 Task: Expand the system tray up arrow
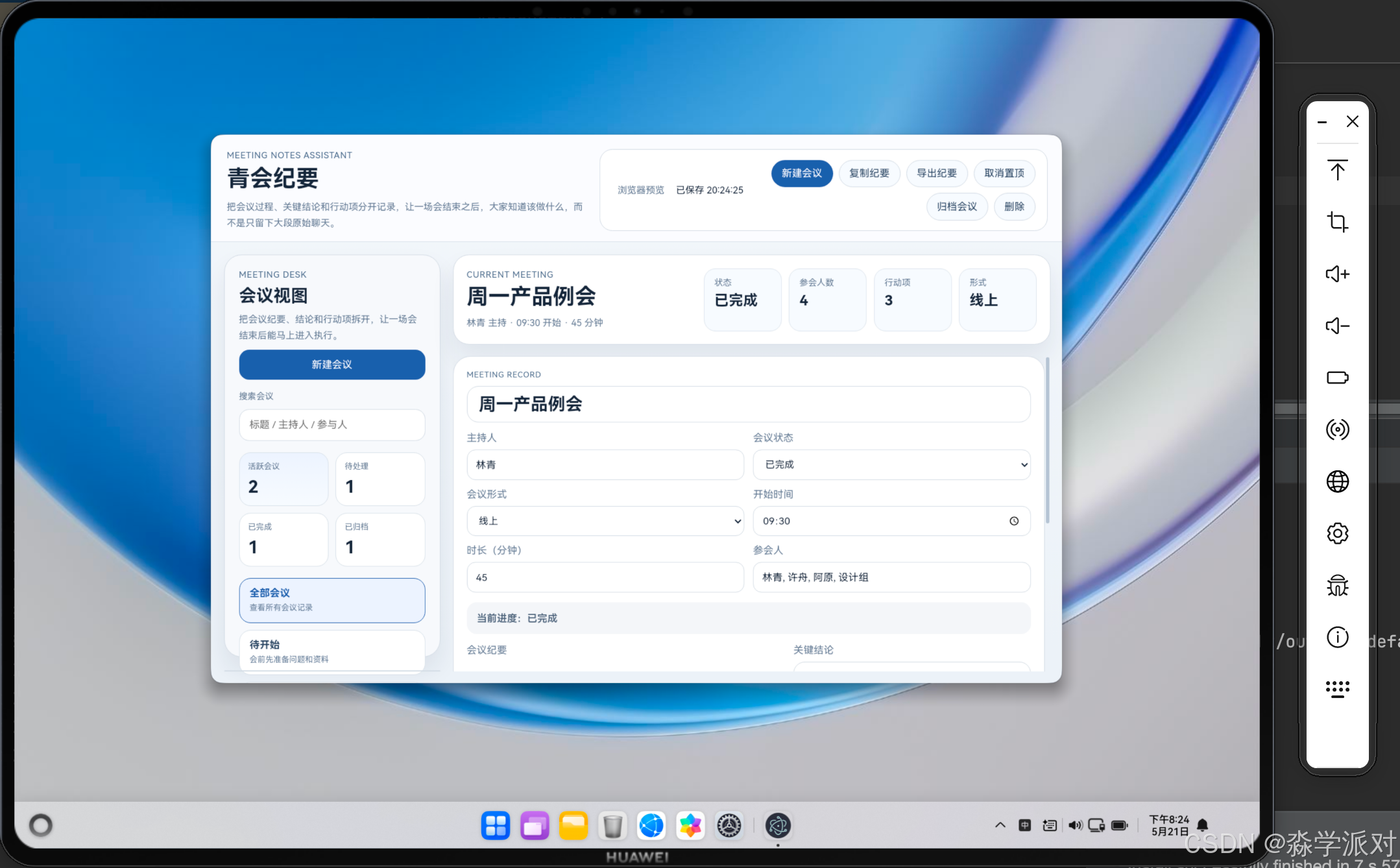(1000, 825)
